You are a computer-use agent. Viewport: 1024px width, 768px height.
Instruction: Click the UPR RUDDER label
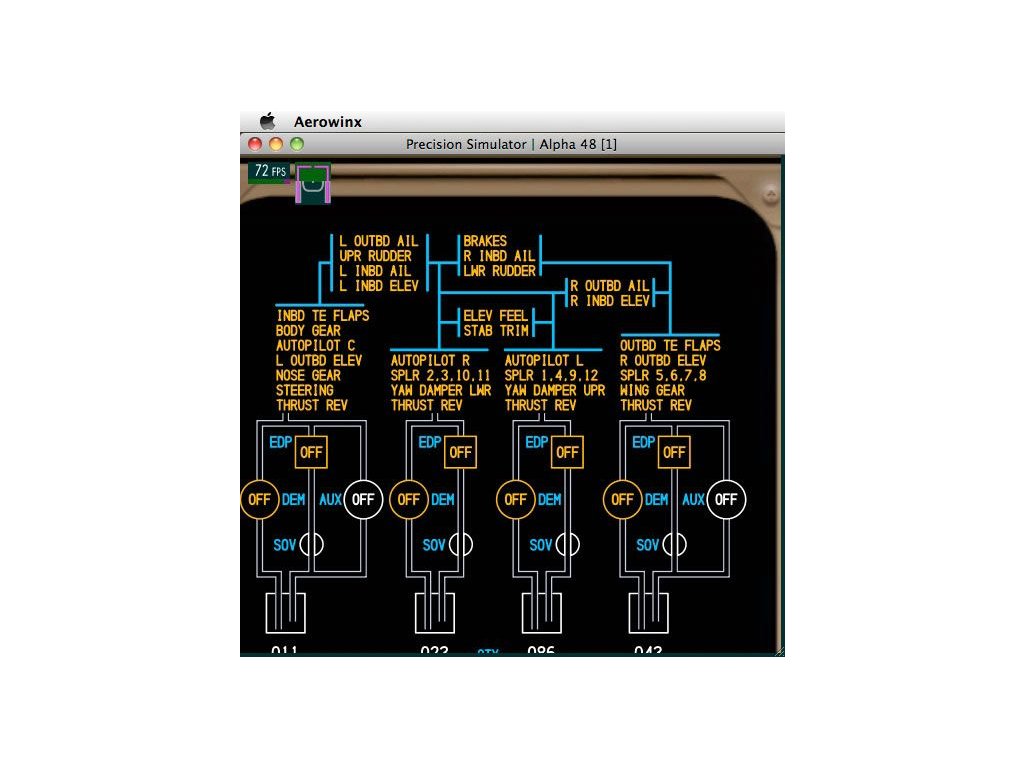point(376,256)
